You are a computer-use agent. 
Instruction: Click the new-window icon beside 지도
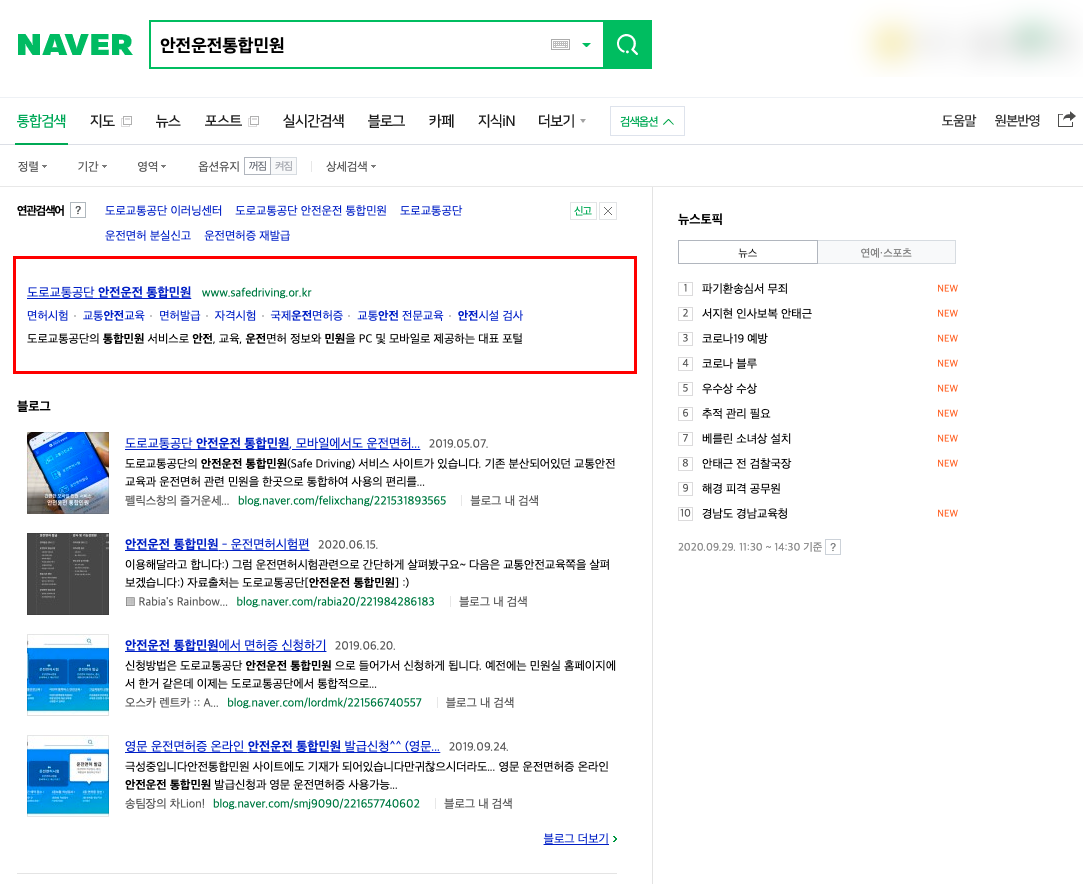coord(127,122)
